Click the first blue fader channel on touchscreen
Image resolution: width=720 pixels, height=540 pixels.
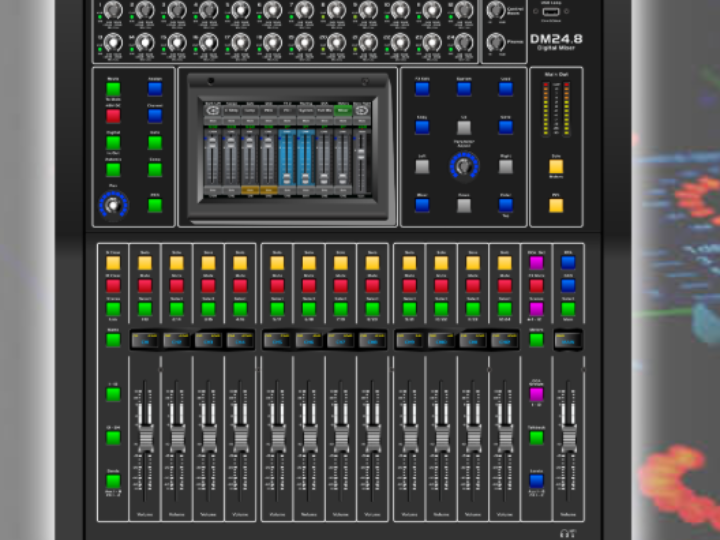click(285, 158)
